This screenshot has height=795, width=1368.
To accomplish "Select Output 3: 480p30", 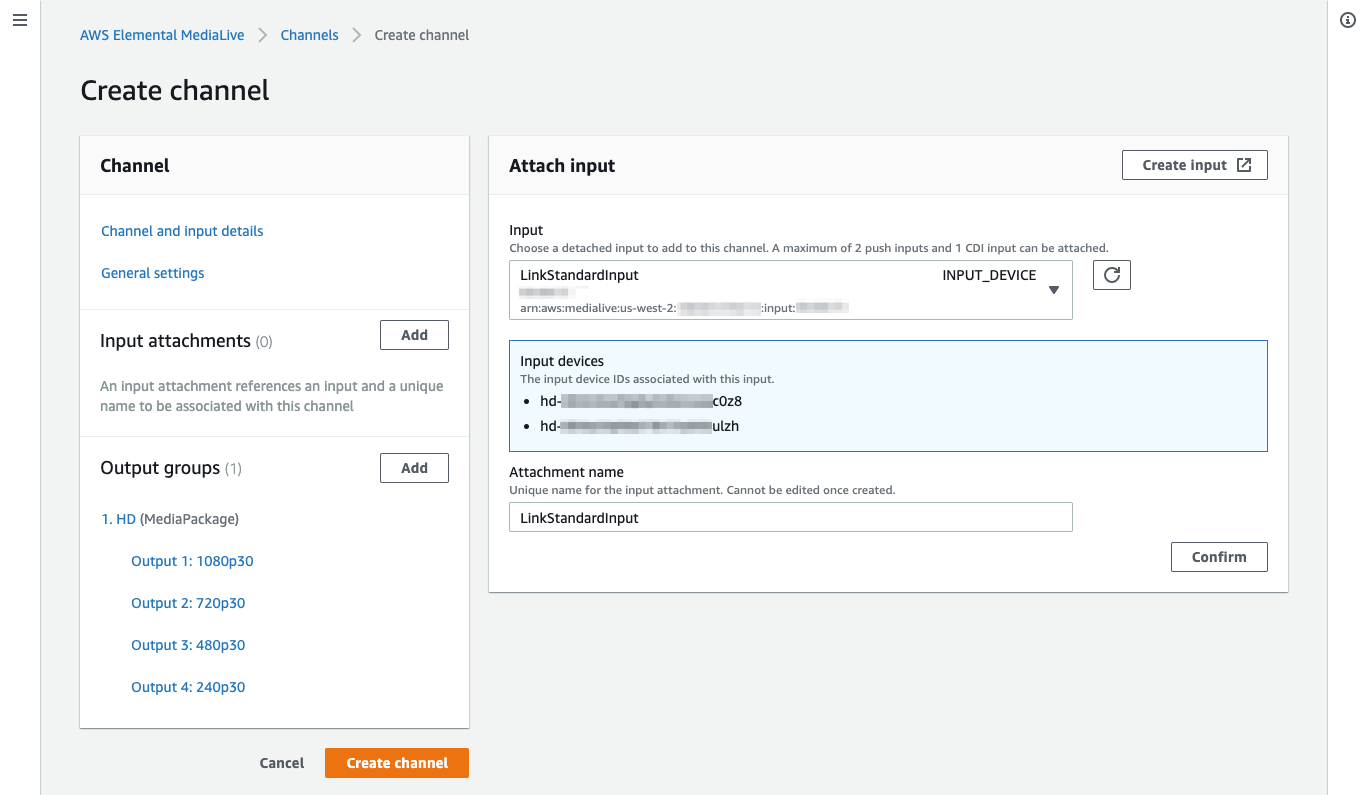I will tap(188, 644).
